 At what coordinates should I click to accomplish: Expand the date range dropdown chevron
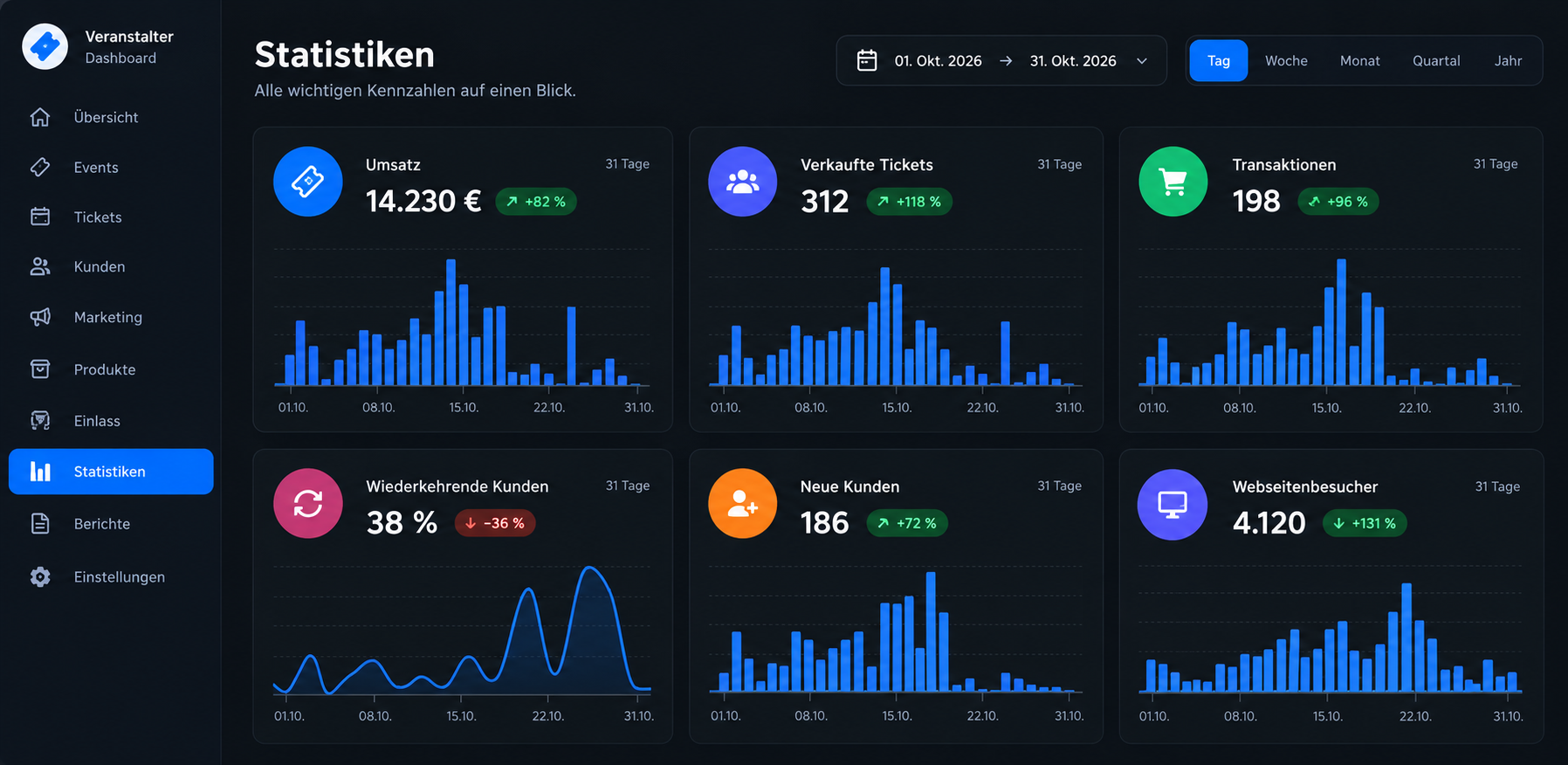(x=1142, y=61)
